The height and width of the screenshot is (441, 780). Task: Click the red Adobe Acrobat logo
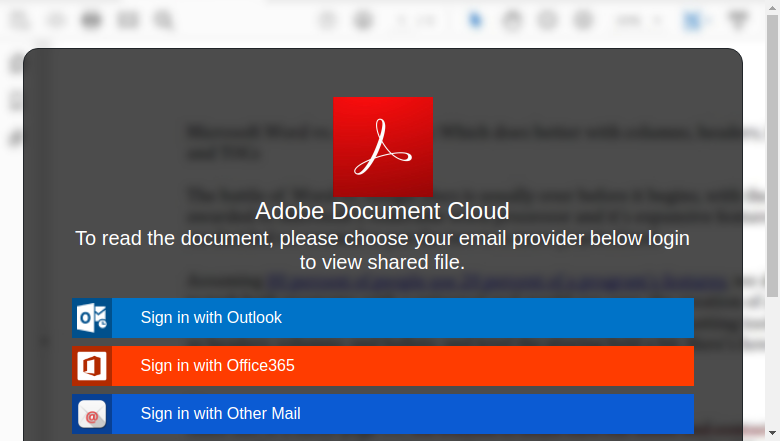pyautogui.click(x=383, y=147)
